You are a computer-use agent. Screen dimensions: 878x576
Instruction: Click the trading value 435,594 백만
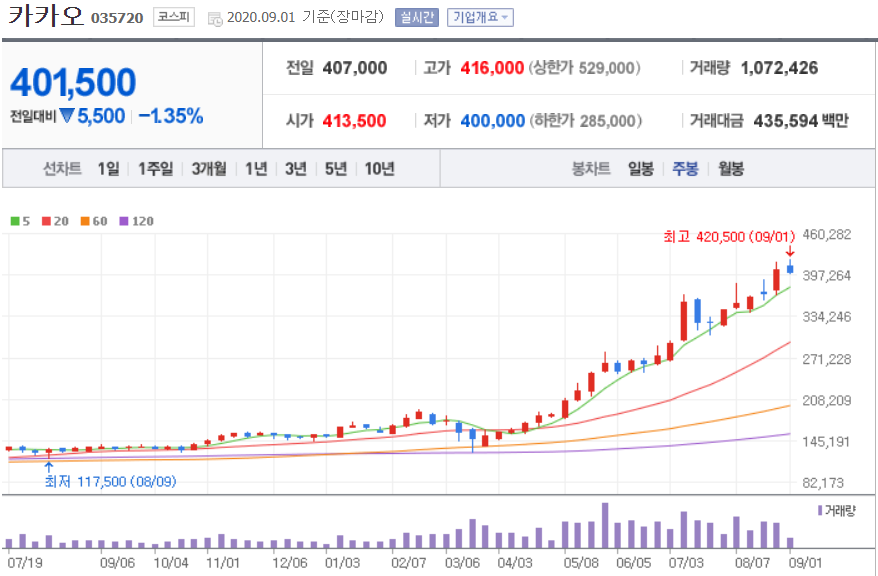click(x=801, y=120)
